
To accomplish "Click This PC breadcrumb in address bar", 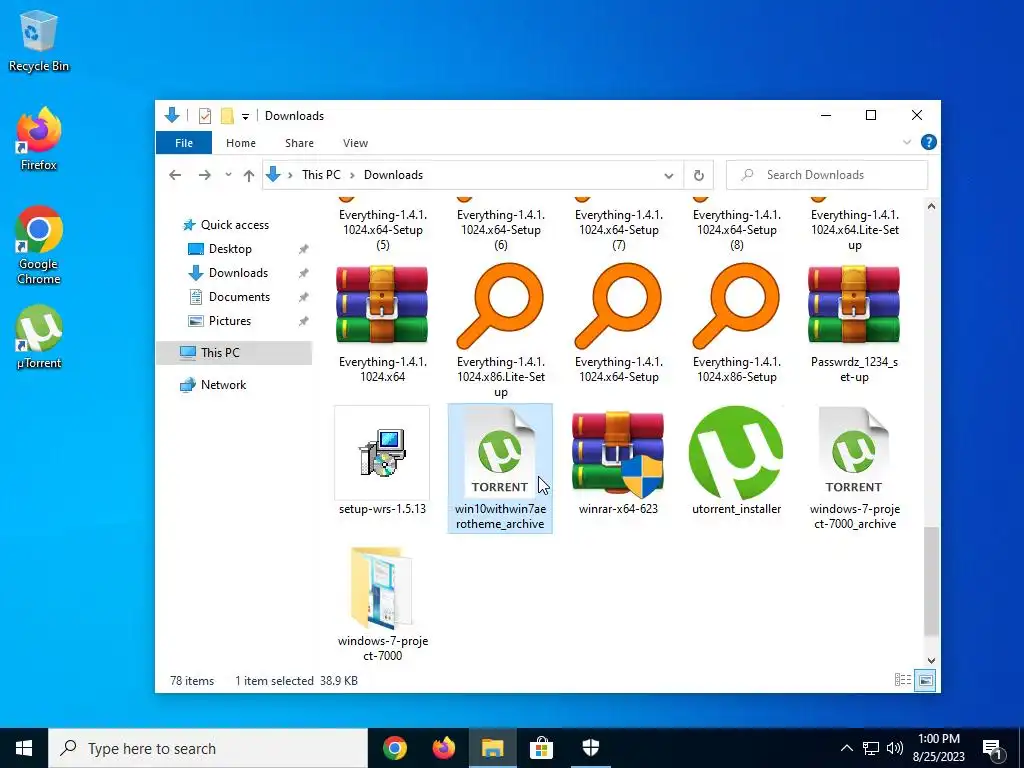I will pyautogui.click(x=321, y=175).
